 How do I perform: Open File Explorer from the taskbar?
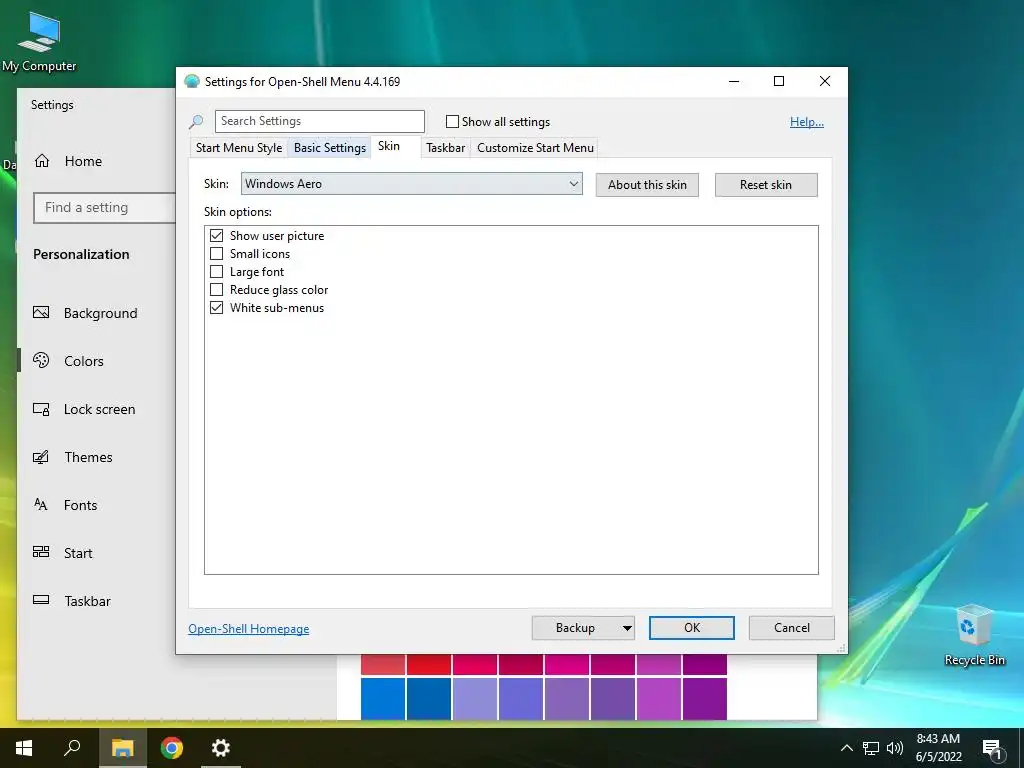pos(122,748)
